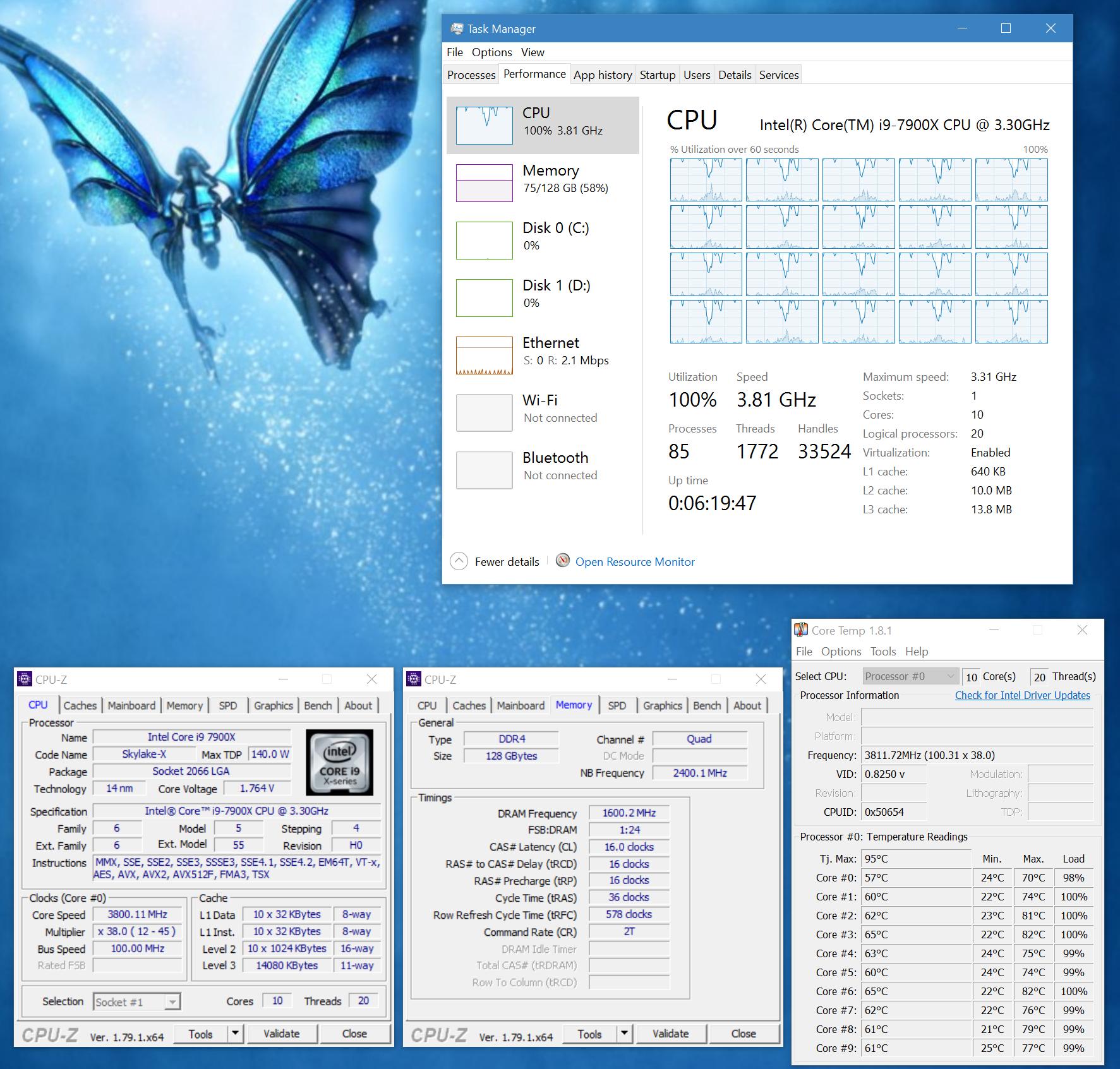The height and width of the screenshot is (1069, 1120).
Task: Open Tools dropdown arrow in CPU-Z Memory window
Action: coord(624,1034)
